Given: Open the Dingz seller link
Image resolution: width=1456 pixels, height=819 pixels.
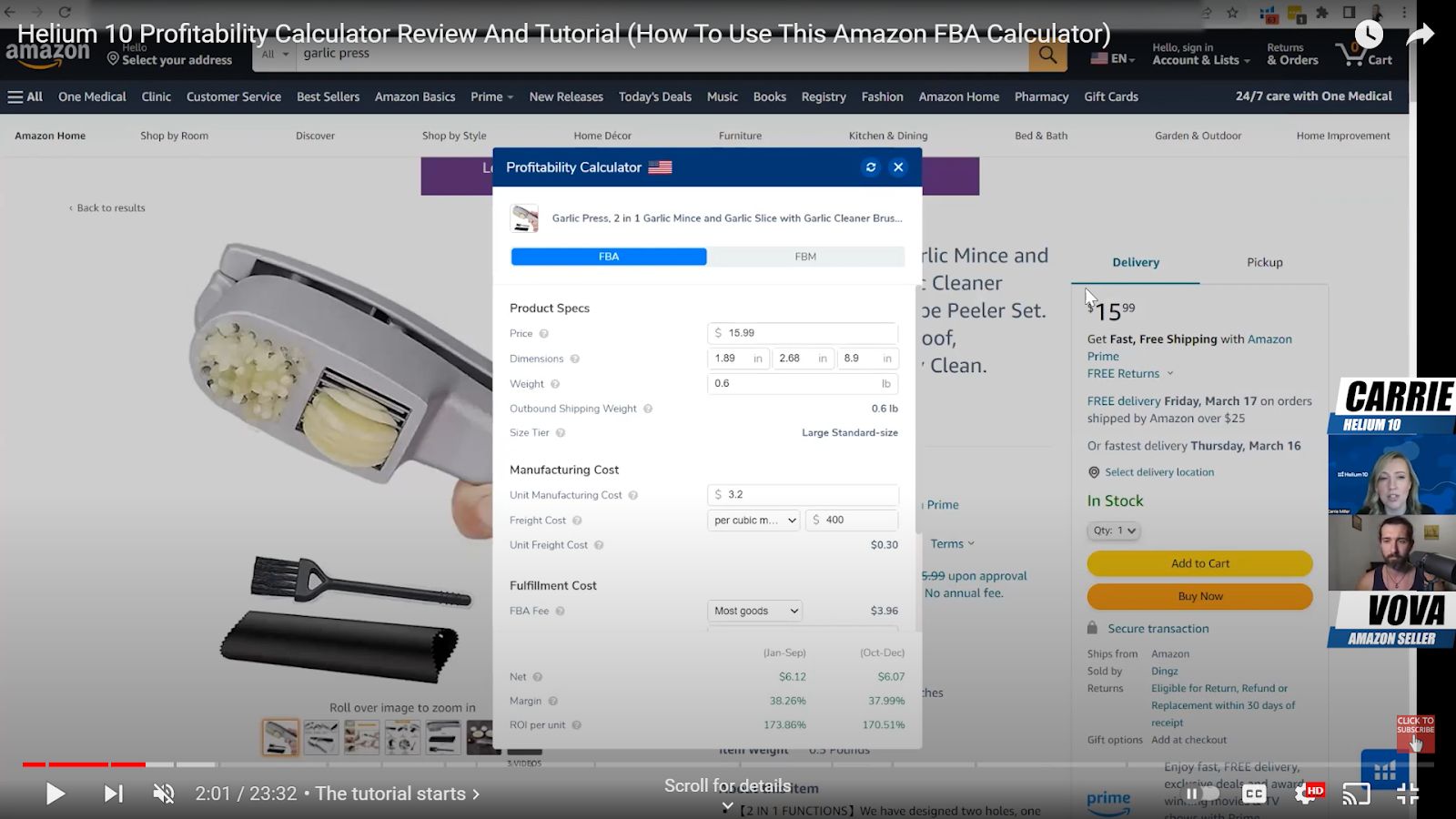Looking at the screenshot, I should [x=1165, y=672].
